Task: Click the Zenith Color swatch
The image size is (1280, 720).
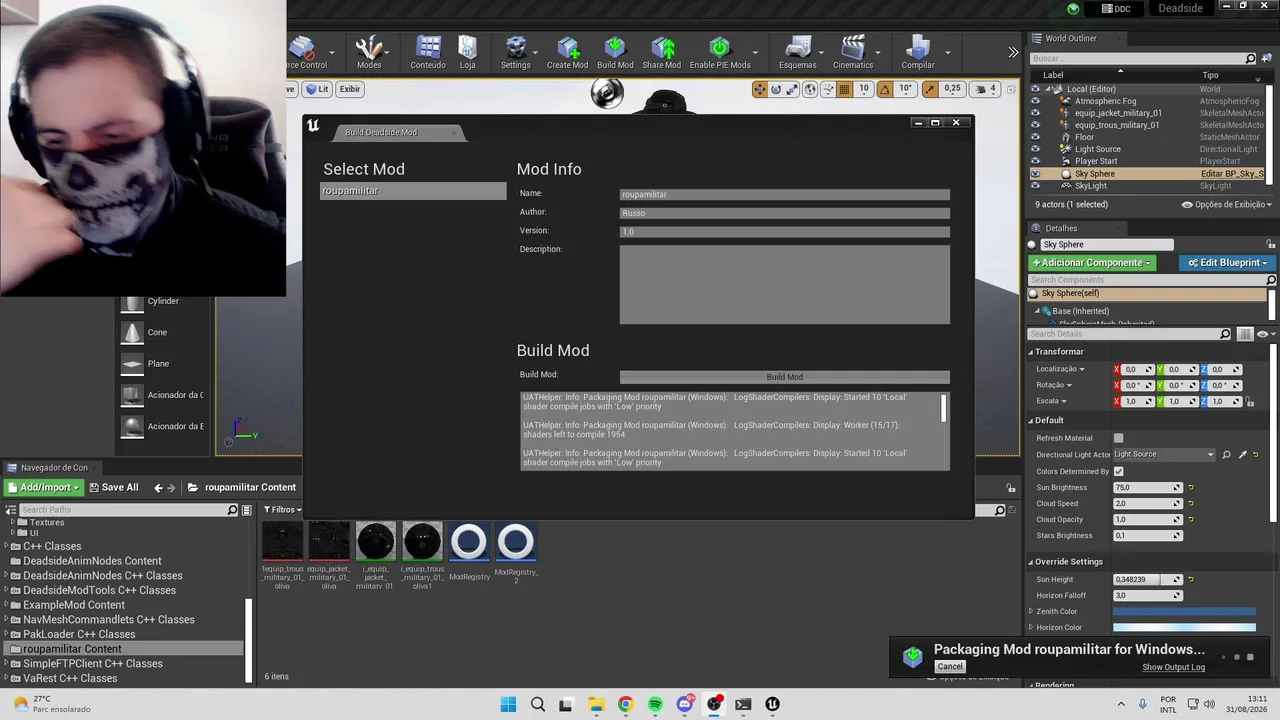Action: (x=1184, y=611)
